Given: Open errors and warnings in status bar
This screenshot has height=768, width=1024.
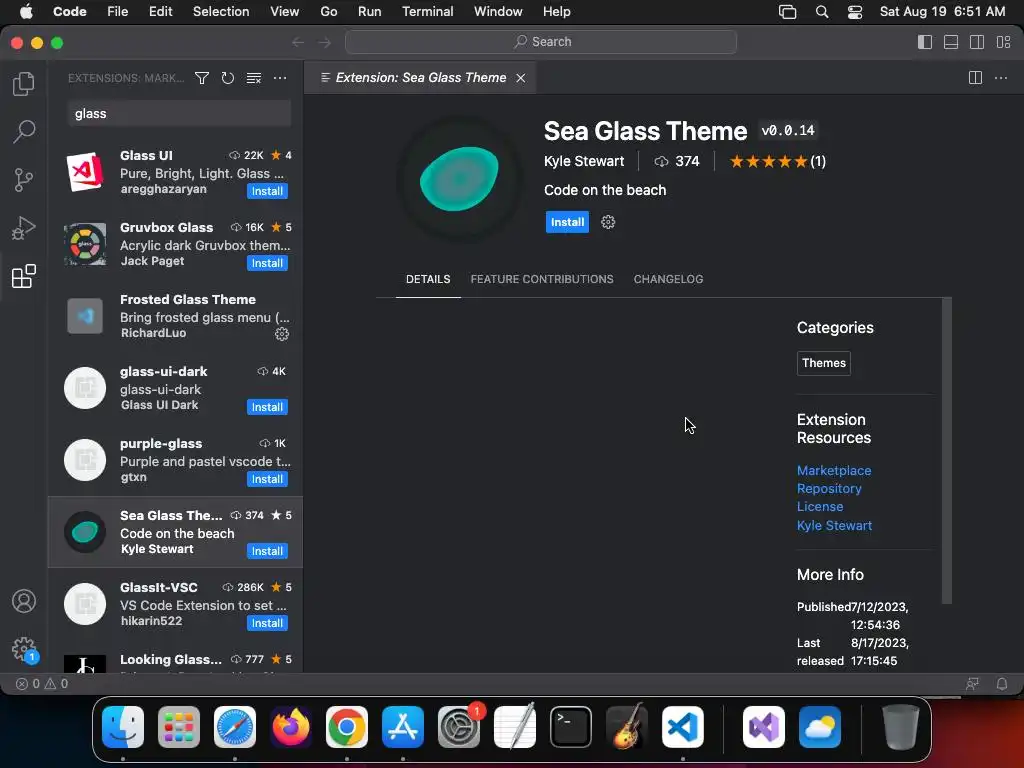Looking at the screenshot, I should coord(42,684).
